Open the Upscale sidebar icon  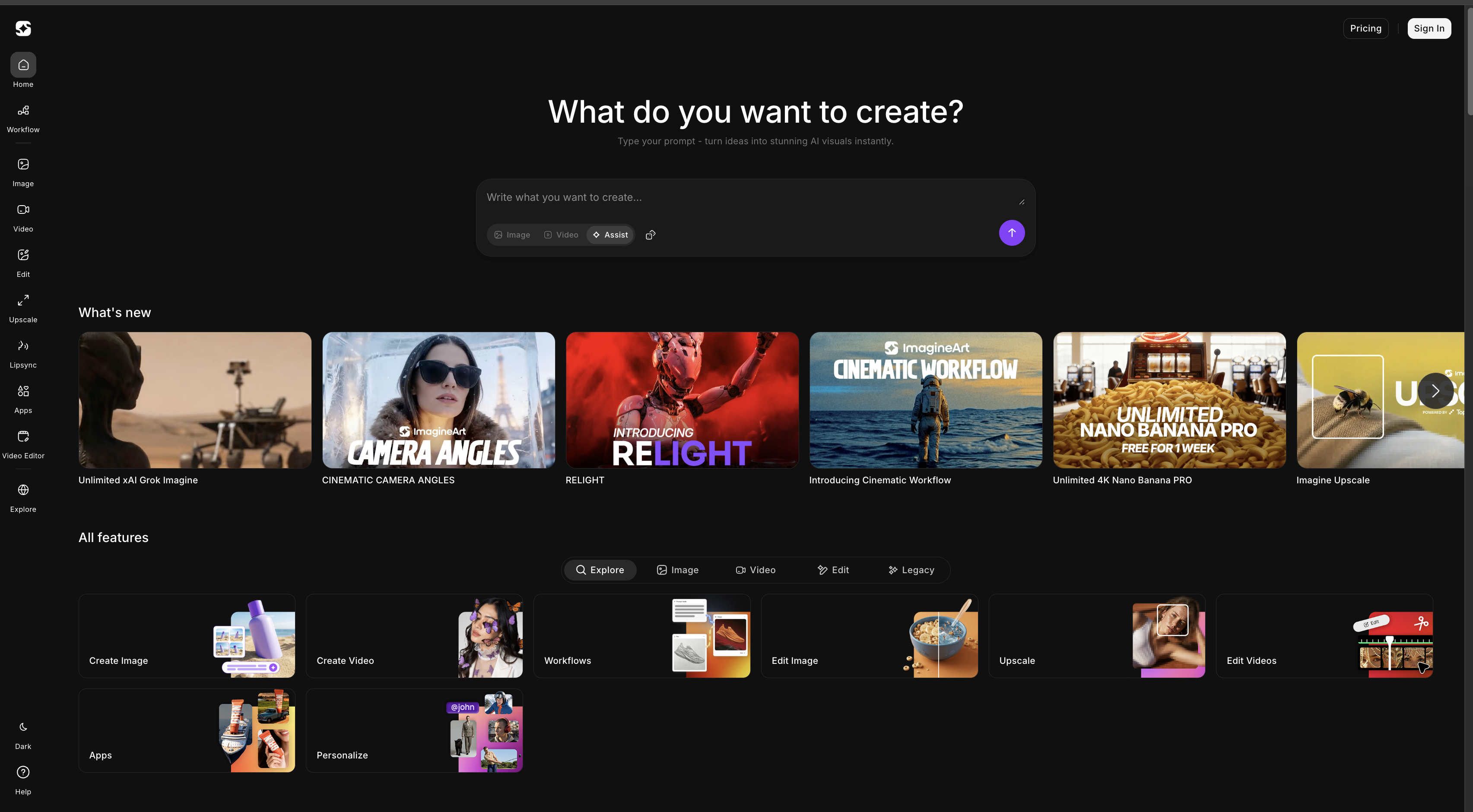click(x=23, y=301)
